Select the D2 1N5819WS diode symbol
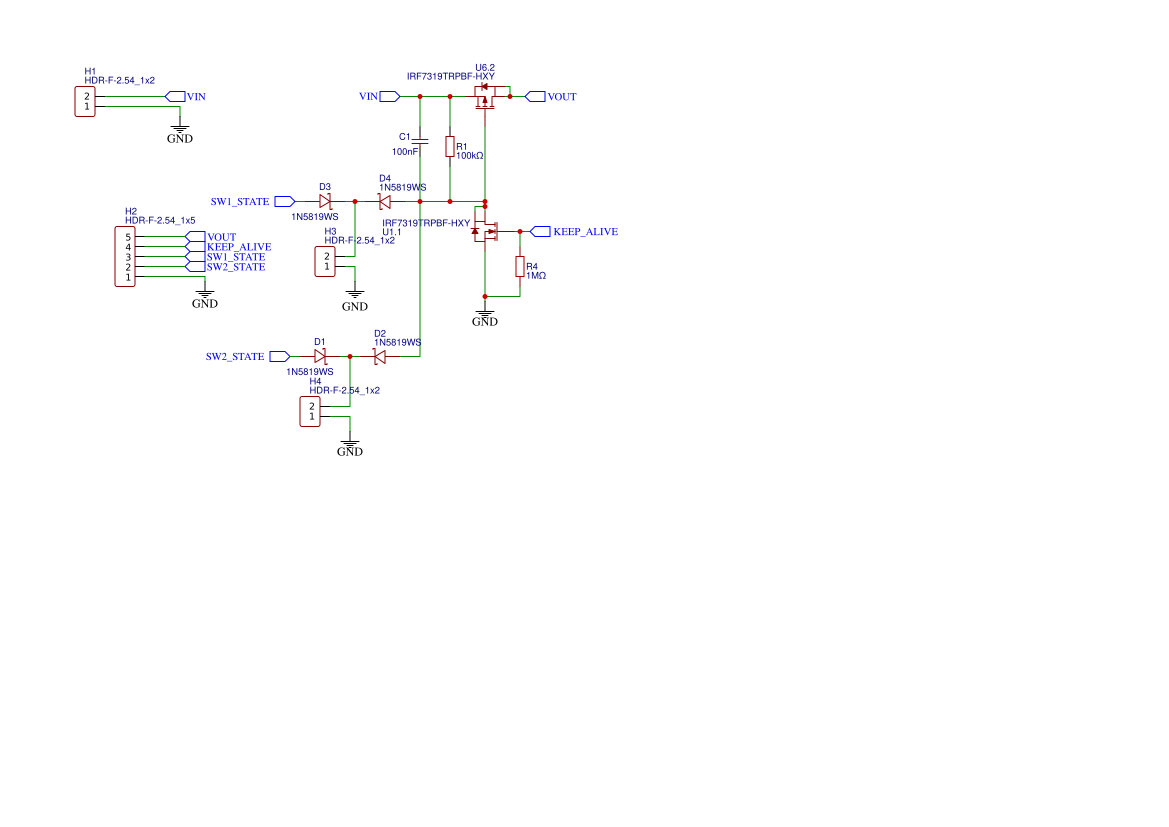Viewport: 1169px width, 827px height. 380,355
